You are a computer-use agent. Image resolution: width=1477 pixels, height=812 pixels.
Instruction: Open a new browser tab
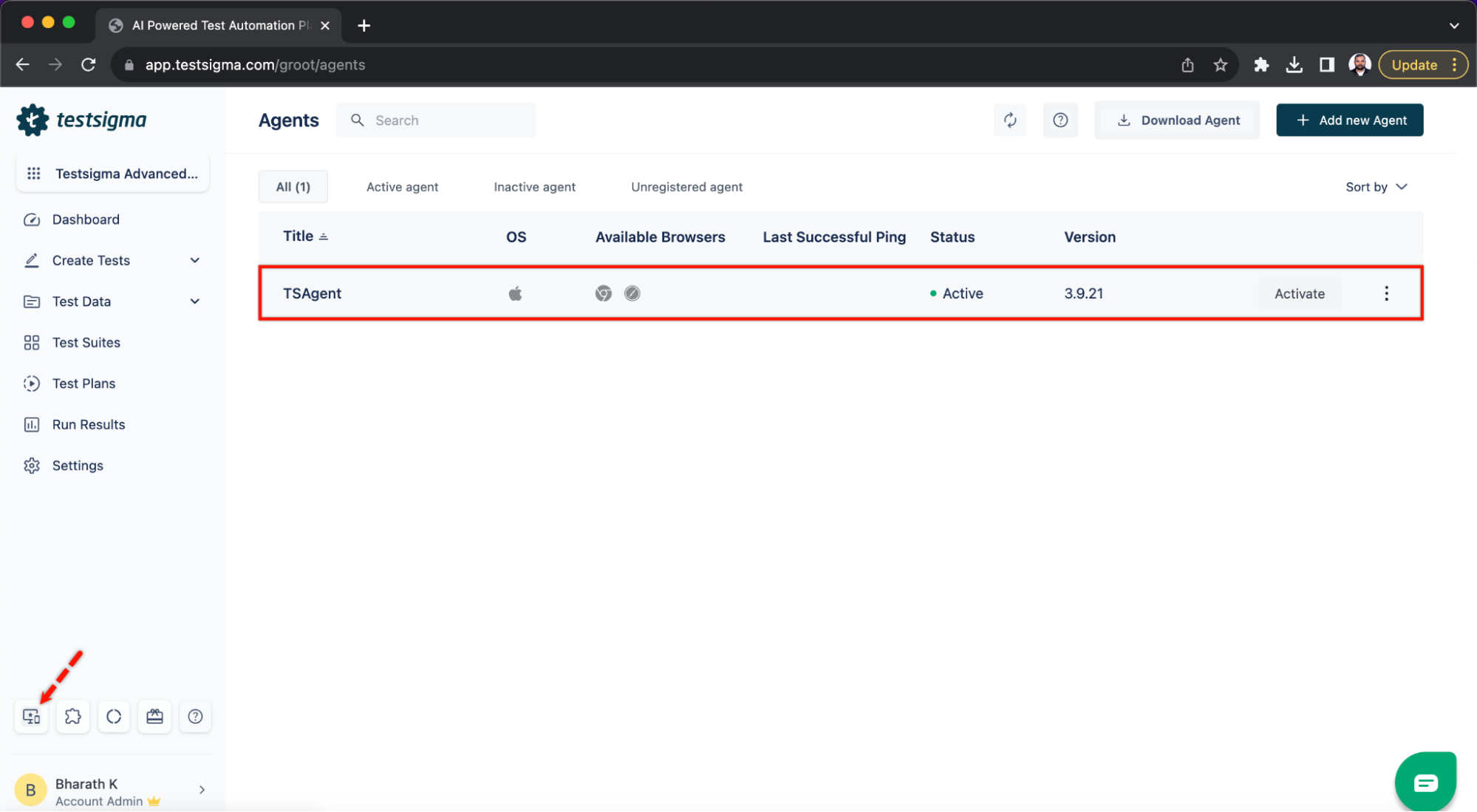pyautogui.click(x=364, y=26)
